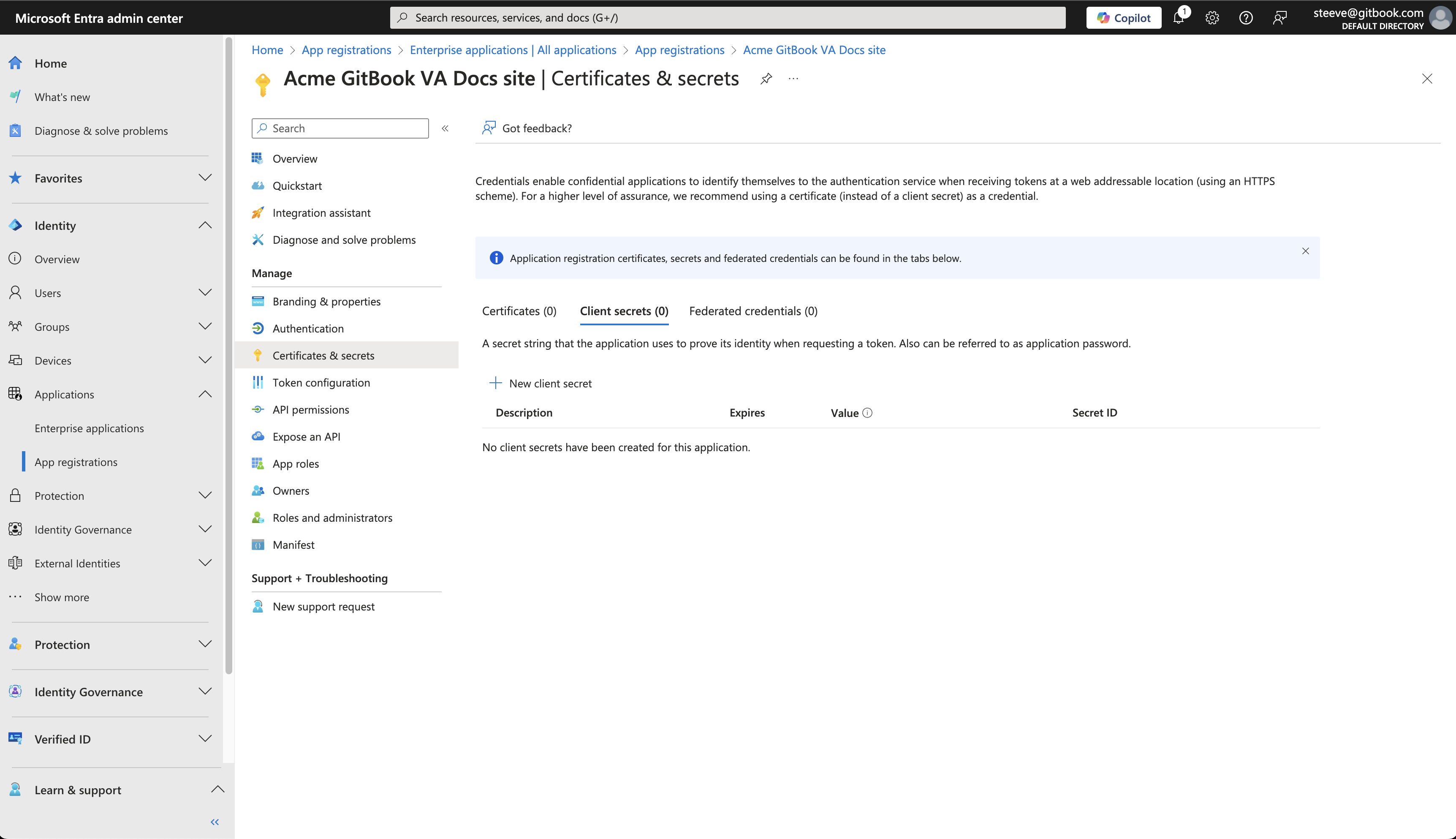The width and height of the screenshot is (1456, 839).
Task: Collapse the Applications section
Action: [x=205, y=394]
